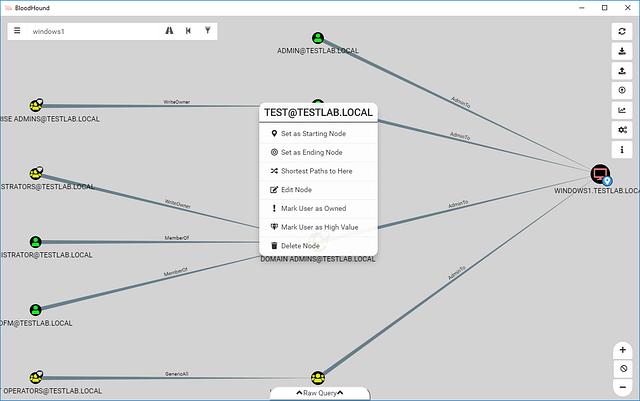Click the ADMIN@TESTLAB.LOCAL label text

pyautogui.click(x=318, y=51)
